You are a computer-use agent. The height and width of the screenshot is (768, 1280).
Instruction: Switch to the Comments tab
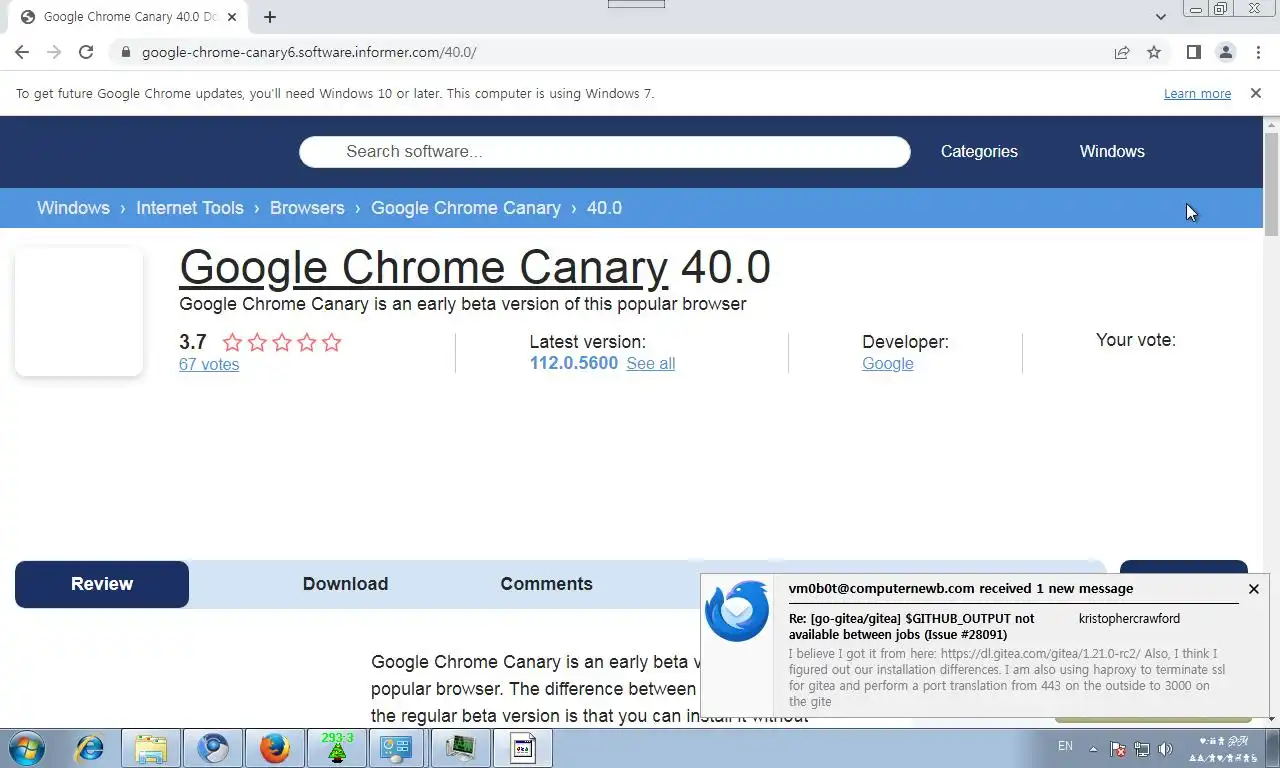(x=547, y=584)
